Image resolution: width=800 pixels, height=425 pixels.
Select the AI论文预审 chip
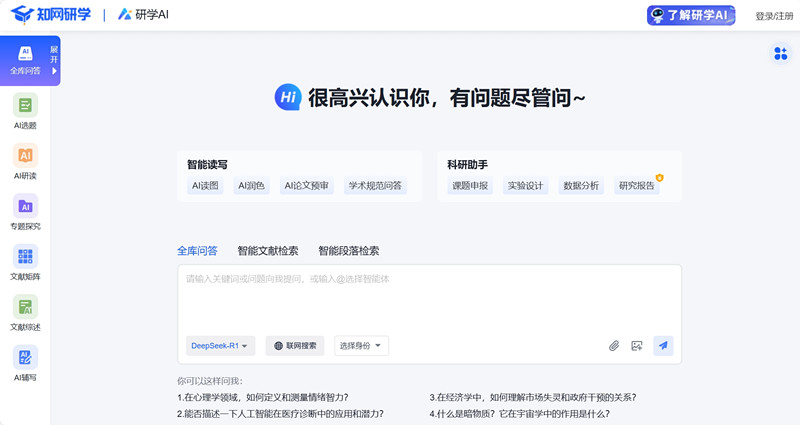[307, 186]
